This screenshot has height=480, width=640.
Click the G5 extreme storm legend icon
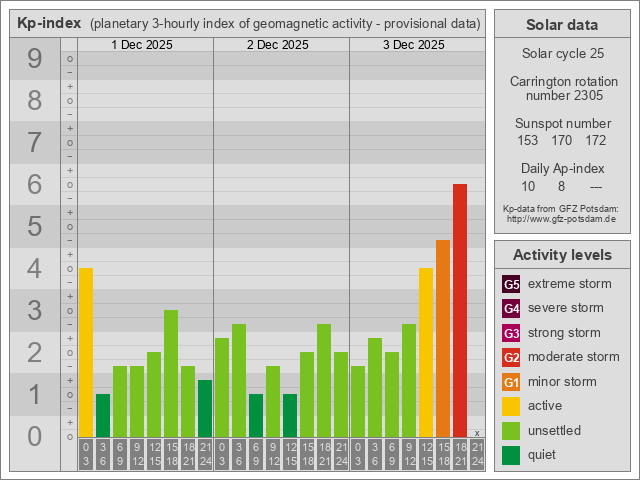coord(511,284)
